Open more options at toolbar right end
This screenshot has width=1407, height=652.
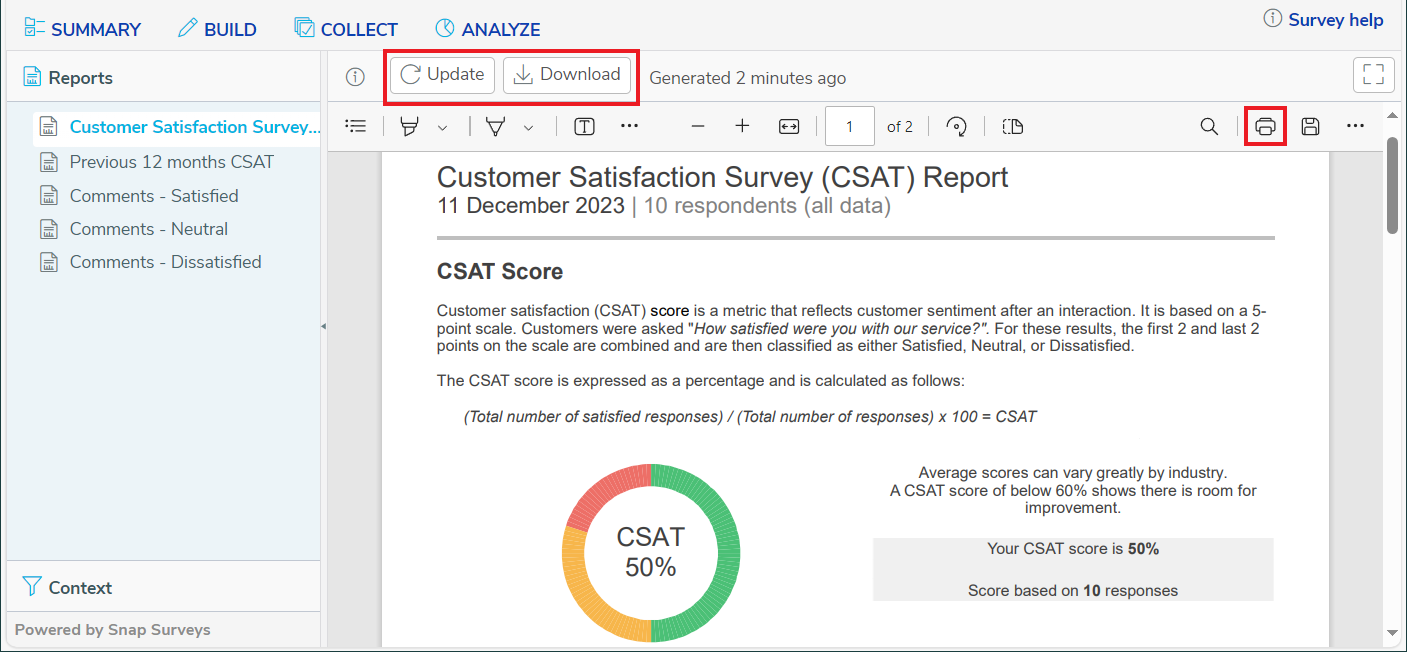coord(1355,126)
